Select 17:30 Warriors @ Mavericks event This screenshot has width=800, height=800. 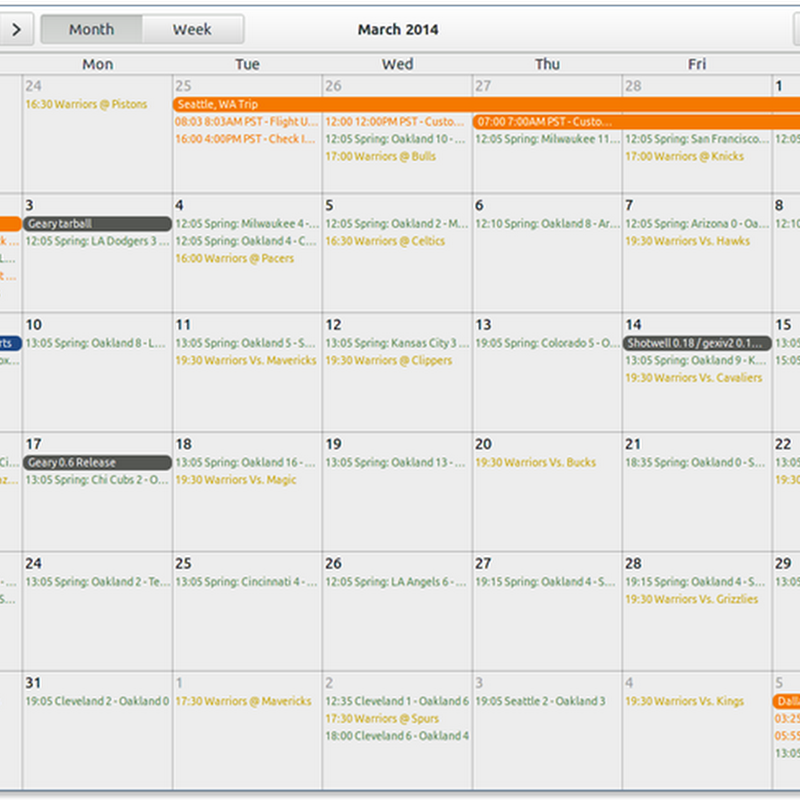(243, 701)
